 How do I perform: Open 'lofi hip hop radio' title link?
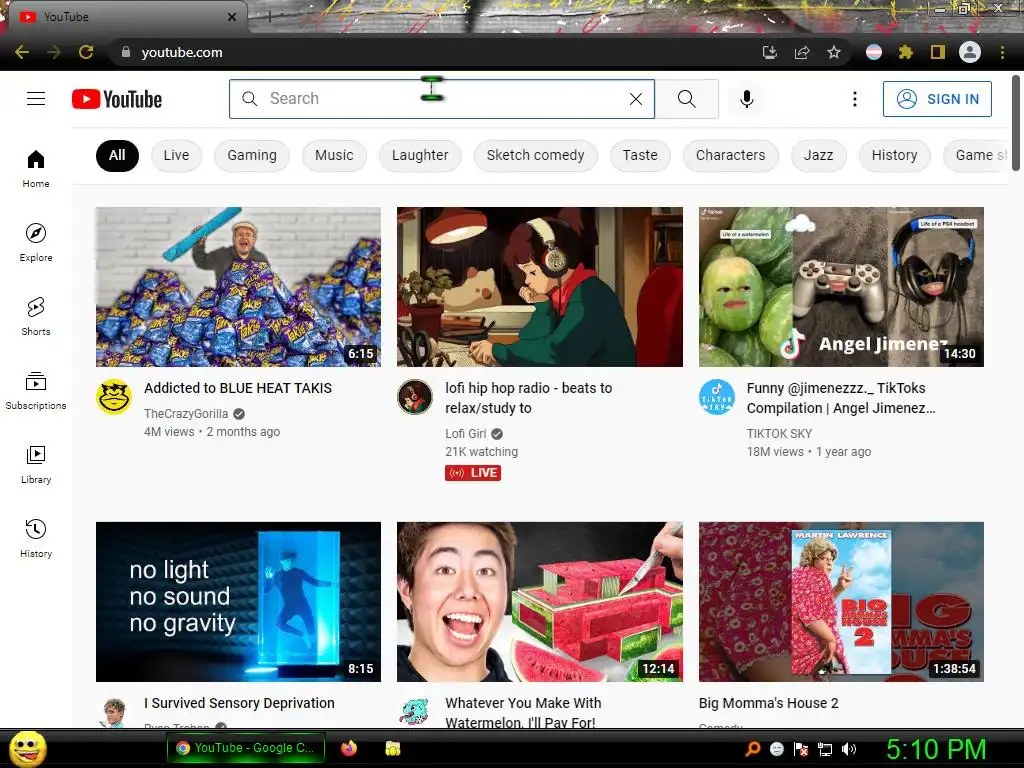point(528,398)
